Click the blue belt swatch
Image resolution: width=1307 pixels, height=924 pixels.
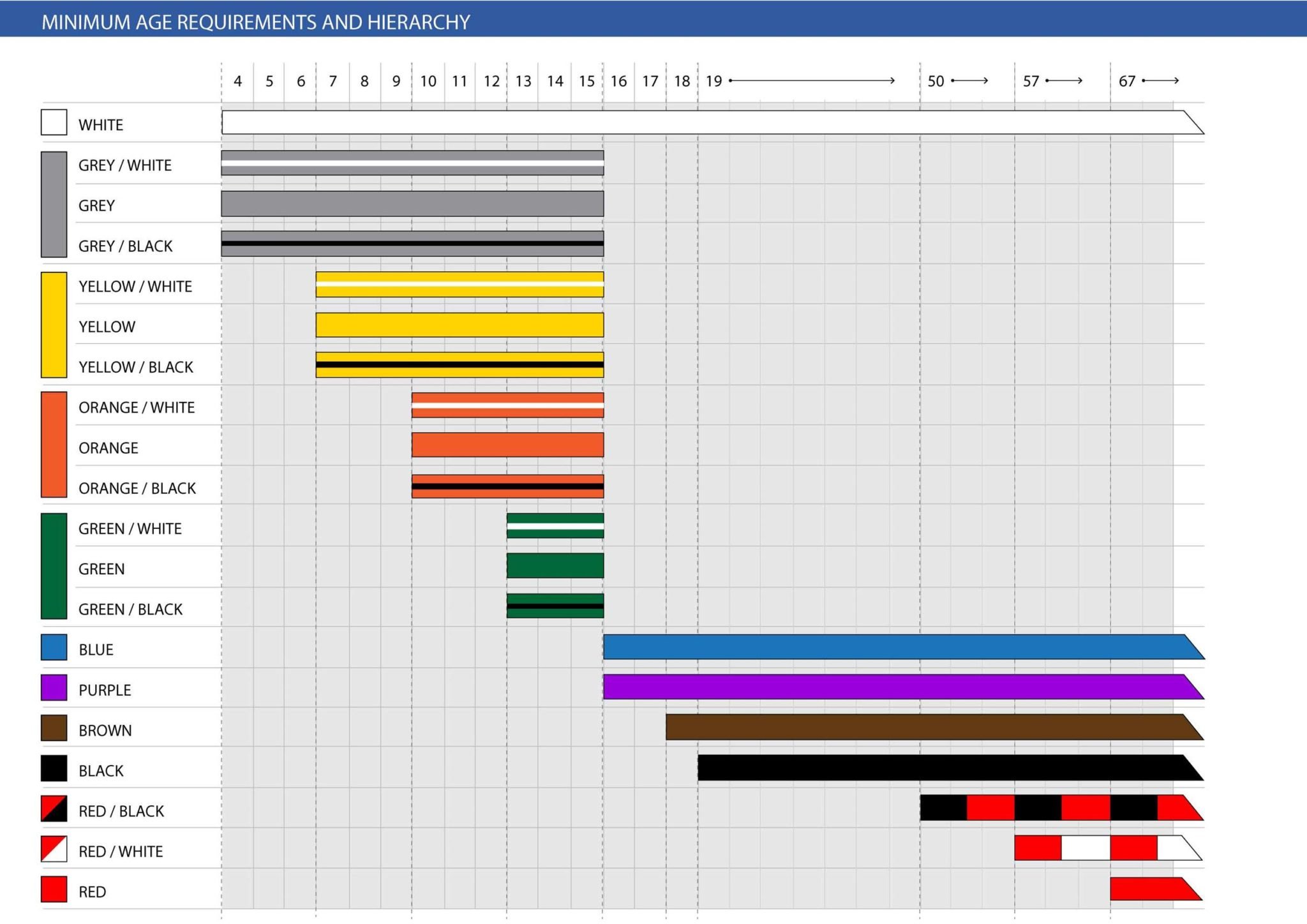pyautogui.click(x=54, y=647)
